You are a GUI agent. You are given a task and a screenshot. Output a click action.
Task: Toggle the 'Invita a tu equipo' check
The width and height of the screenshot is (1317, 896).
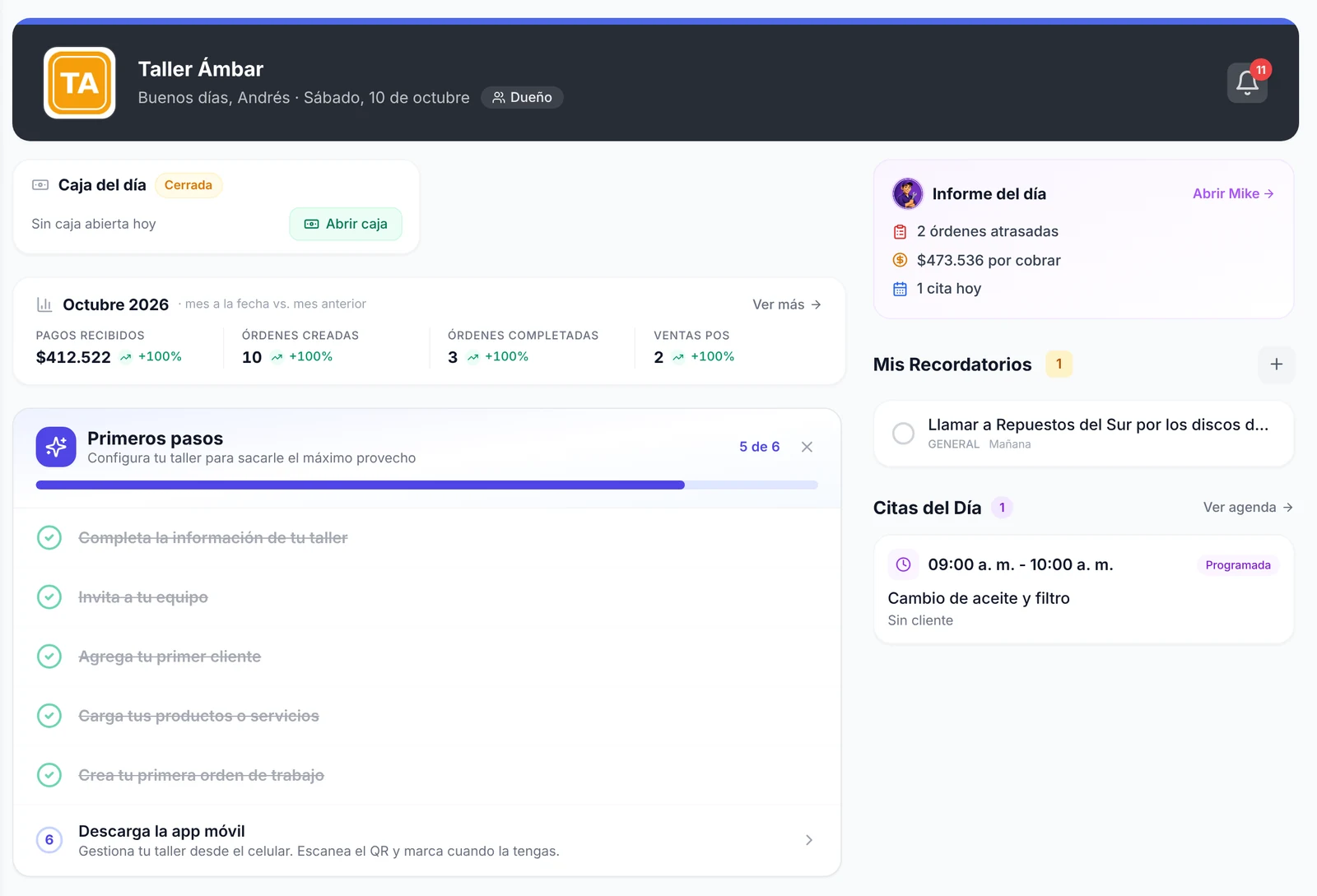pos(49,597)
